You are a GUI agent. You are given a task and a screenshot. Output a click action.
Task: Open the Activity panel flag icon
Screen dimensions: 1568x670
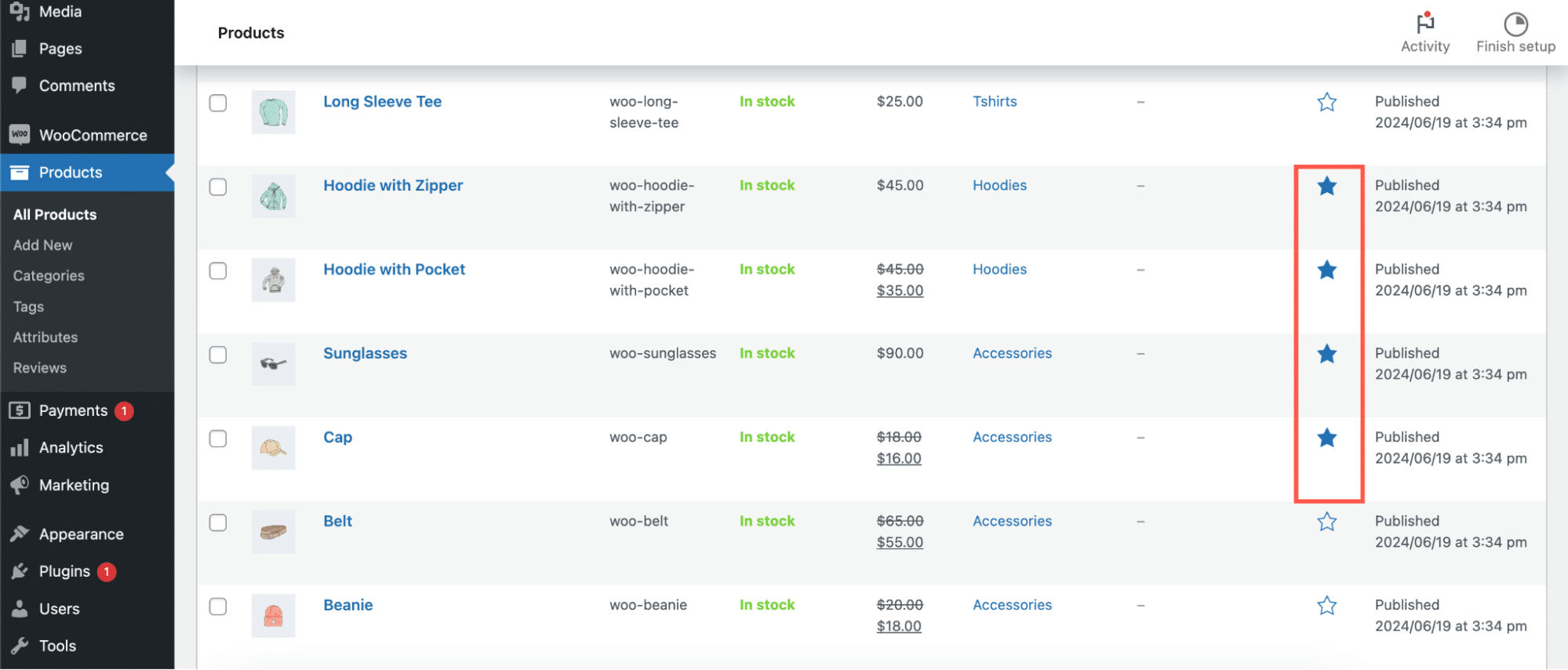(1424, 24)
